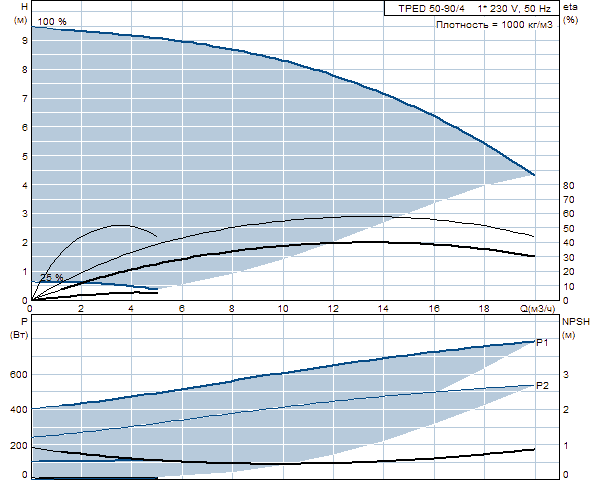Click the "80" value on eta axis
The image size is (592, 480).
click(x=569, y=185)
